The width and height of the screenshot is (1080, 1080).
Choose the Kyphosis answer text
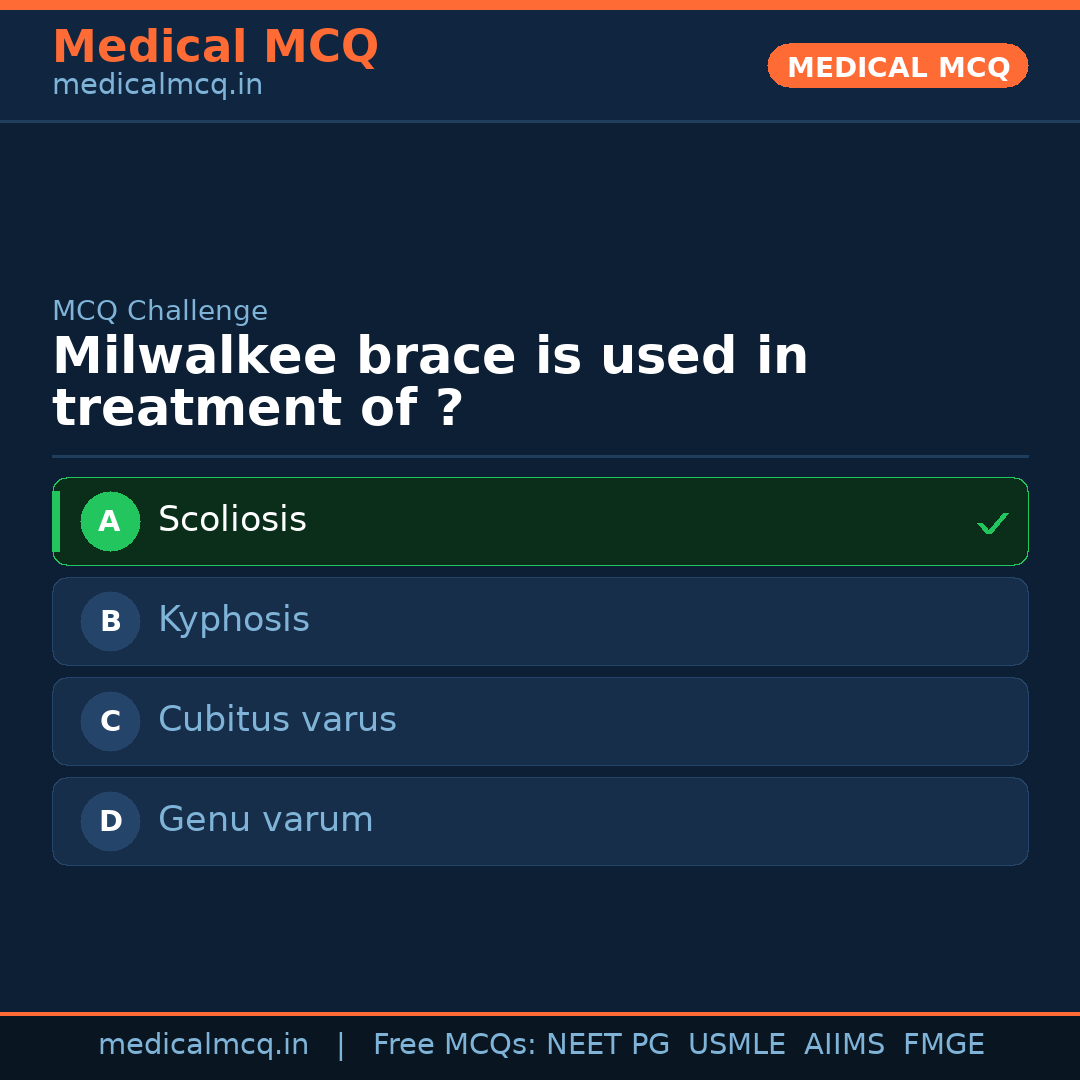point(234,620)
